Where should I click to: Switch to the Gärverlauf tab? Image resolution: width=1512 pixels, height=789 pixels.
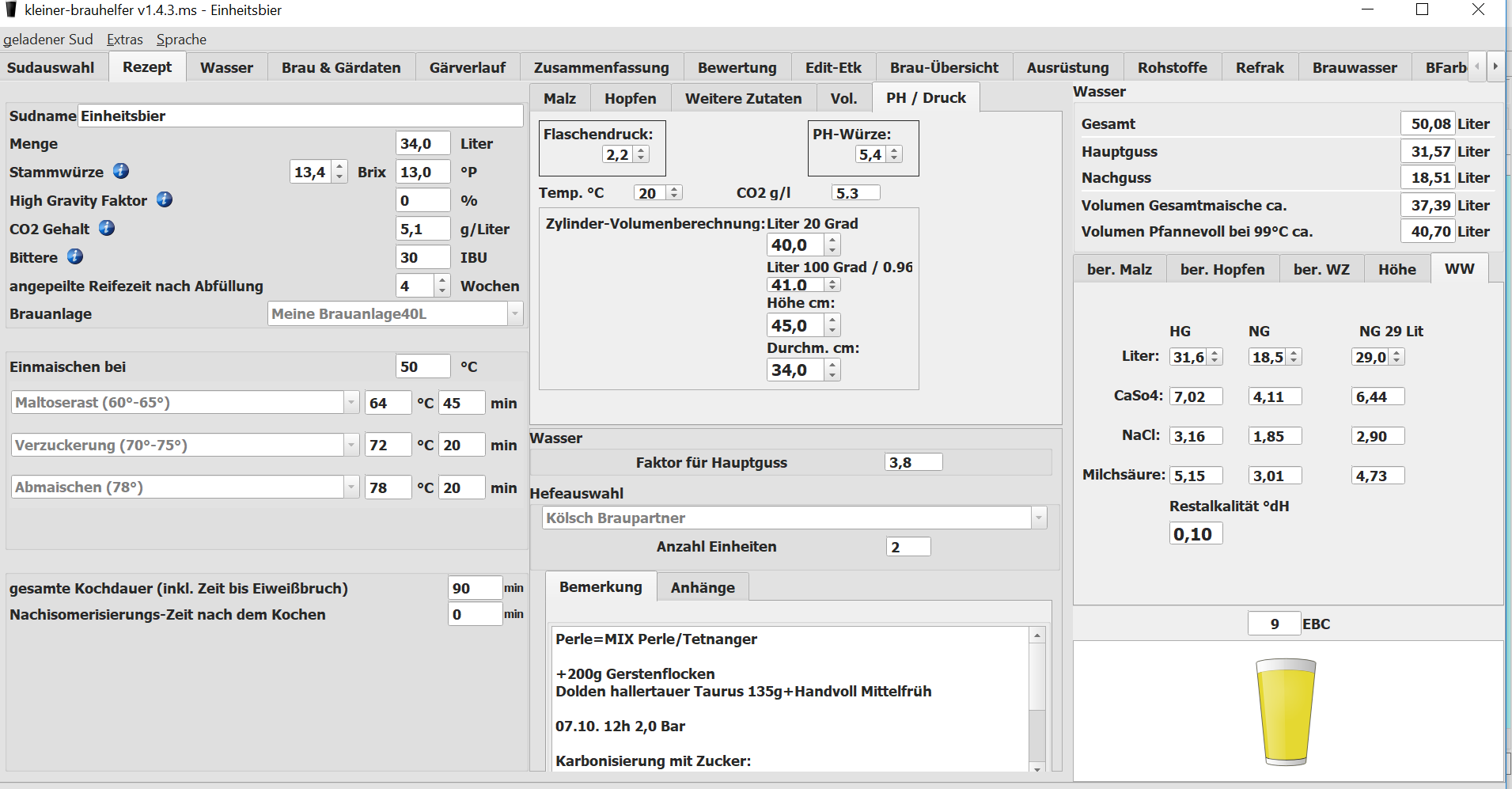pyautogui.click(x=467, y=68)
